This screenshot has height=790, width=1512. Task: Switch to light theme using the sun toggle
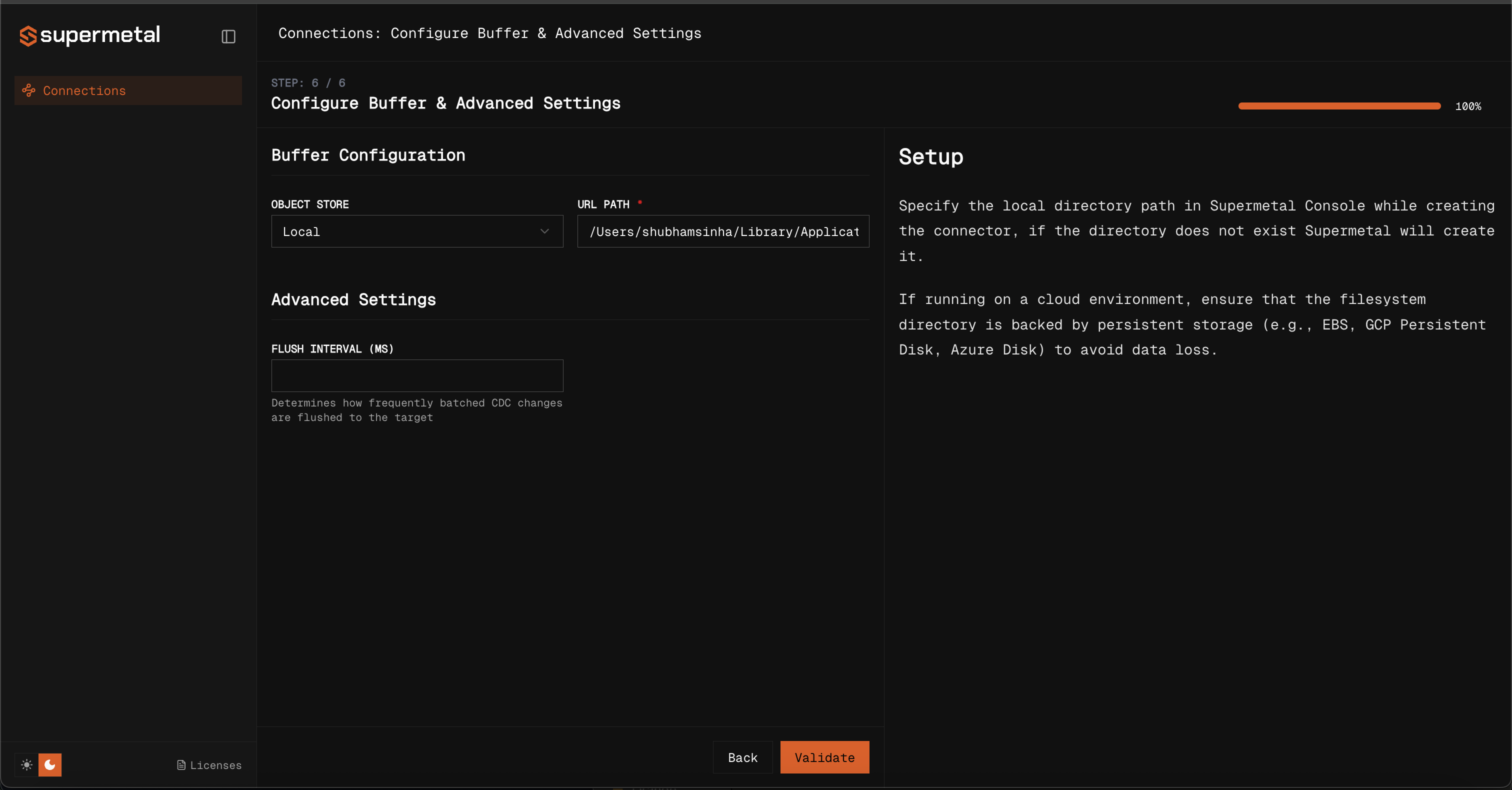click(26, 765)
